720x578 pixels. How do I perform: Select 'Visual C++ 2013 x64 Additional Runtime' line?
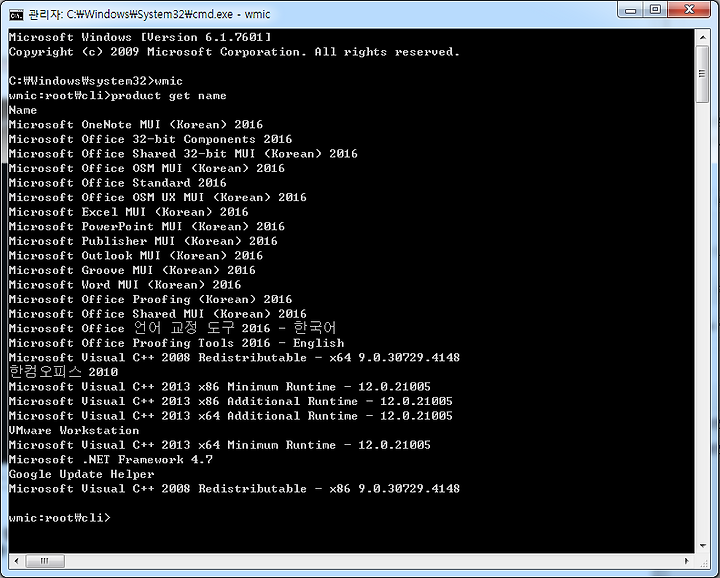click(231, 416)
